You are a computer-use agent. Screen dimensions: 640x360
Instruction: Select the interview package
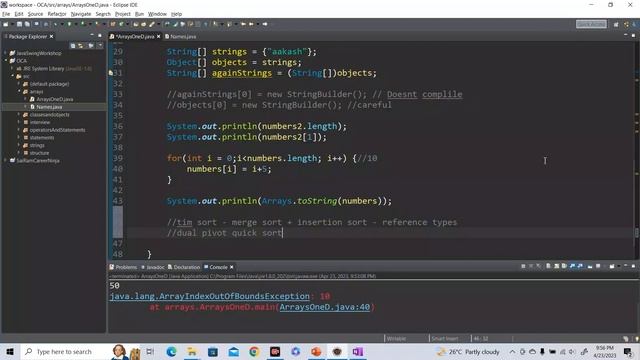tap(40, 122)
